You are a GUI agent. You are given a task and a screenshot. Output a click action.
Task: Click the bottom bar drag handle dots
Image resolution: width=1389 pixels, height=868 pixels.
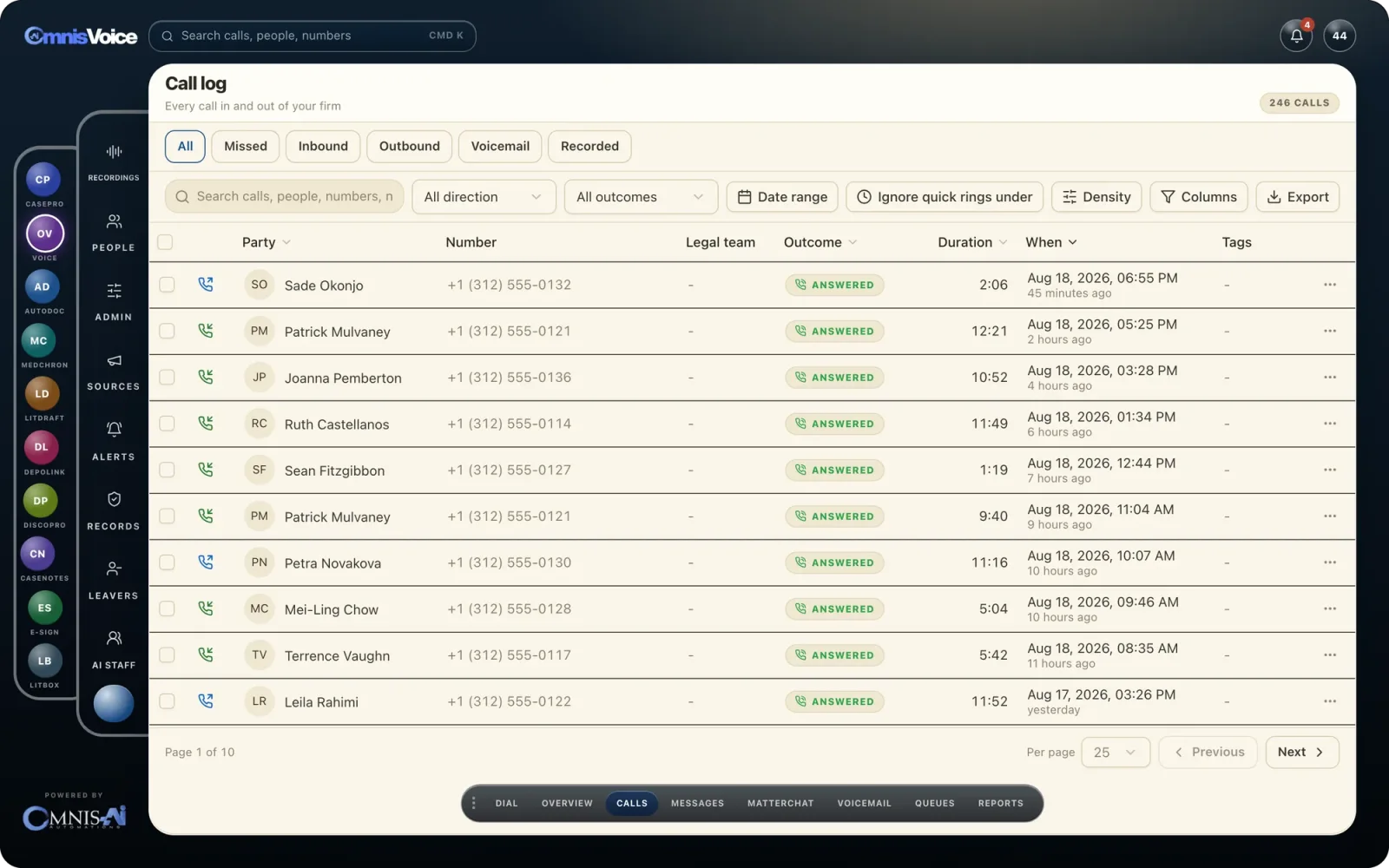click(x=473, y=803)
